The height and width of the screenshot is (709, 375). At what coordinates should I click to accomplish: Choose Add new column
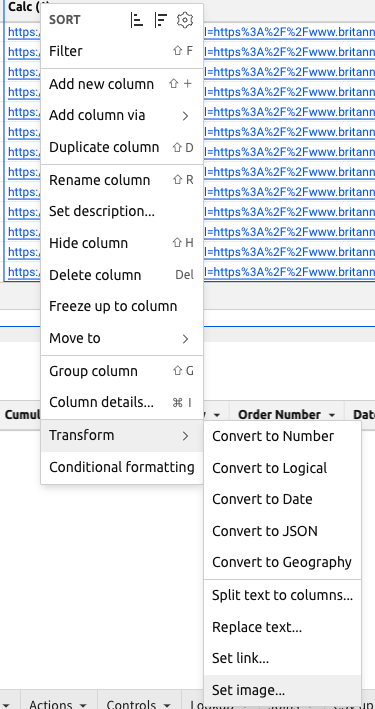point(122,84)
